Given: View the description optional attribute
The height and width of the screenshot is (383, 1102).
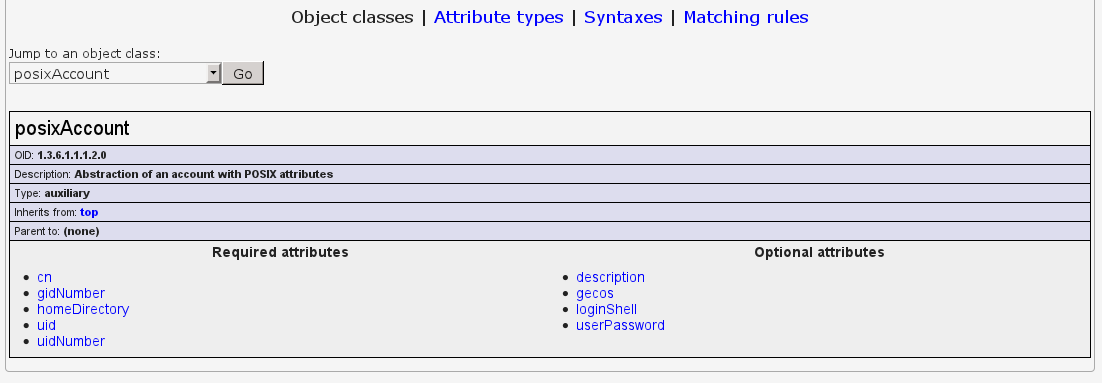Looking at the screenshot, I should (610, 278).
